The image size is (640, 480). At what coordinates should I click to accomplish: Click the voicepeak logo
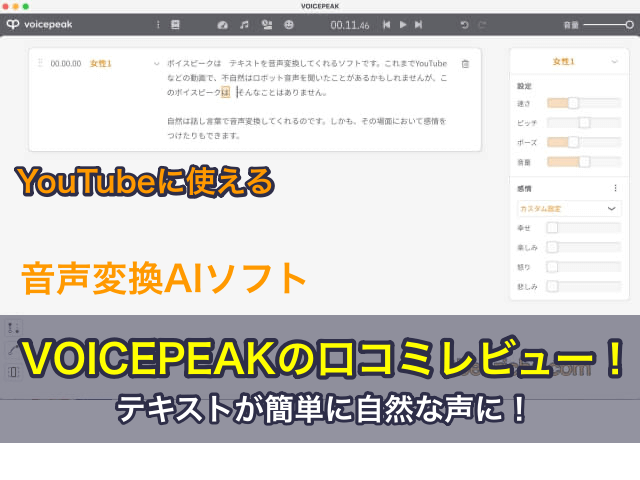(x=39, y=24)
